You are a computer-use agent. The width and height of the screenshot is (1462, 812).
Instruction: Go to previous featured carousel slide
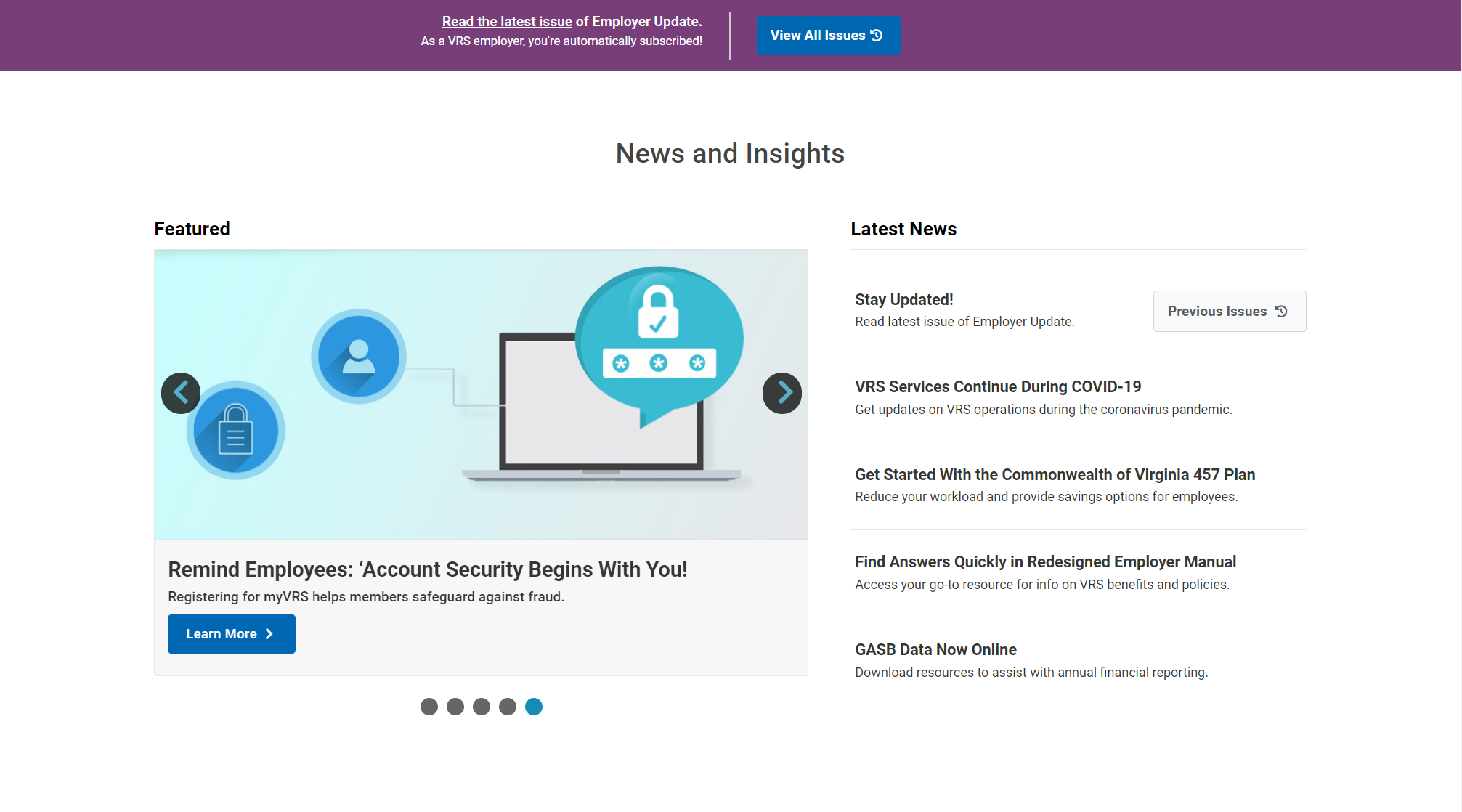click(x=181, y=393)
